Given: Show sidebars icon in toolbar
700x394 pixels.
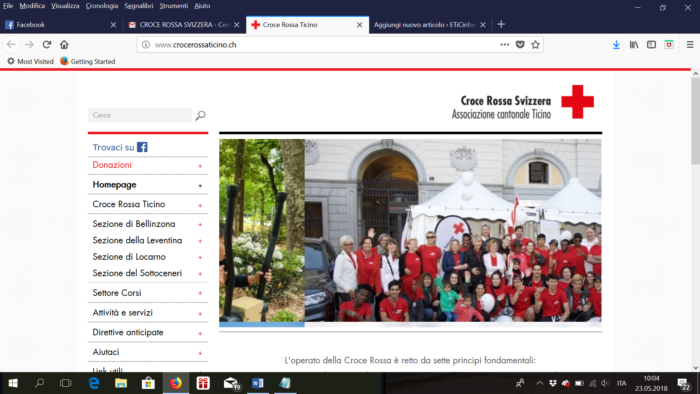Looking at the screenshot, I should pyautogui.click(x=651, y=45).
